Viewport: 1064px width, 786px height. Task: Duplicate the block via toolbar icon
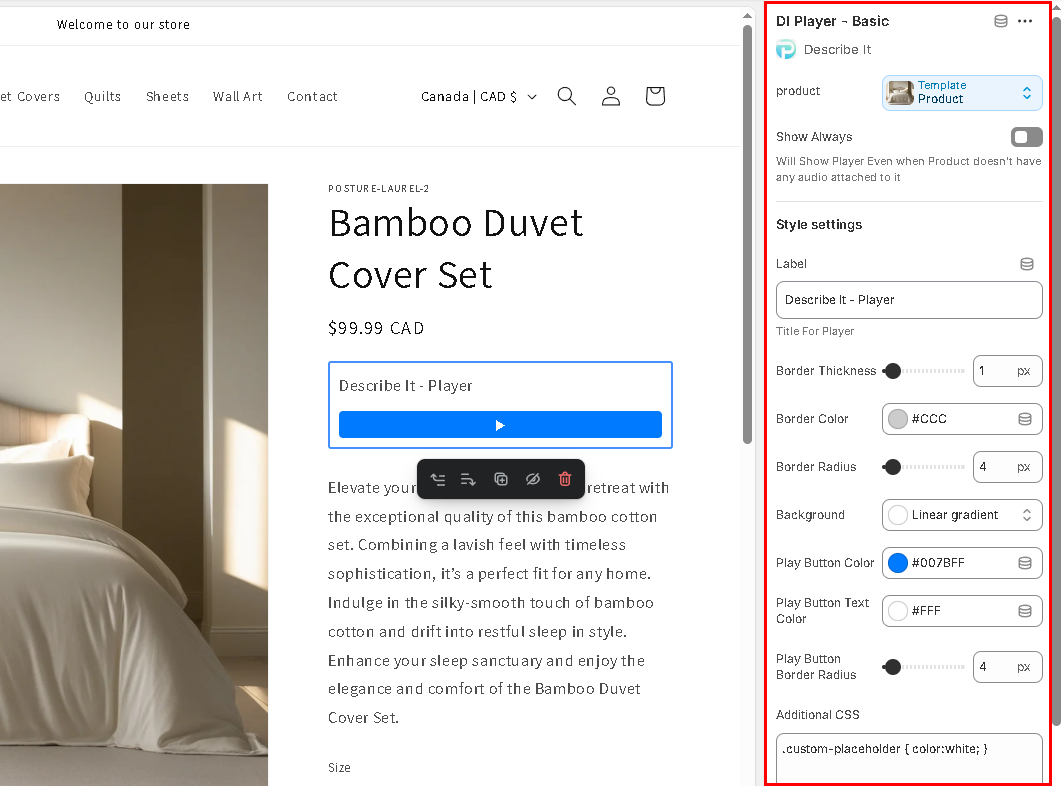coord(501,479)
